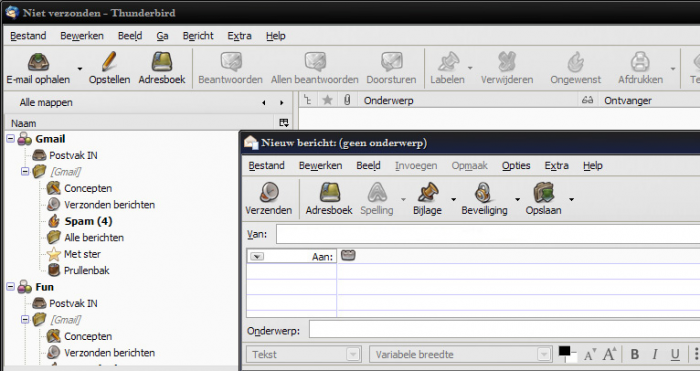Click the first Aan recipient address field
700x371 pixels.
pyautogui.click(x=518, y=256)
